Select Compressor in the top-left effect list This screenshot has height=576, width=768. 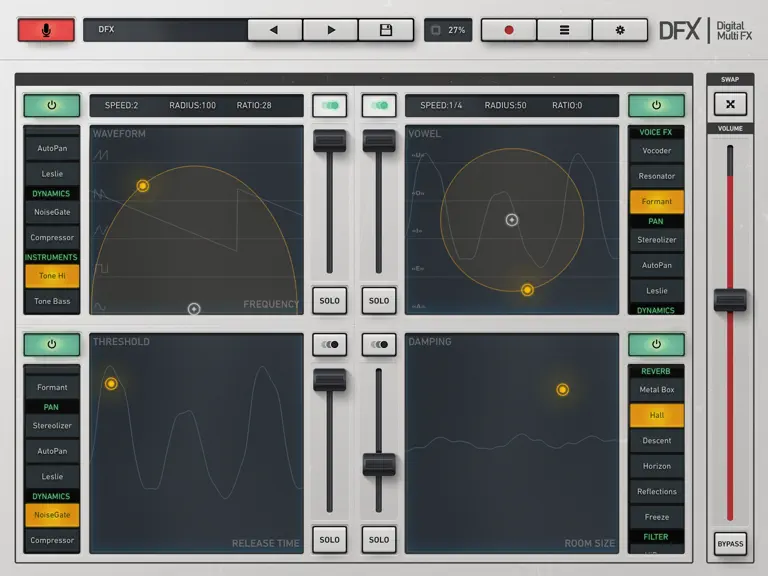pyautogui.click(x=52, y=238)
